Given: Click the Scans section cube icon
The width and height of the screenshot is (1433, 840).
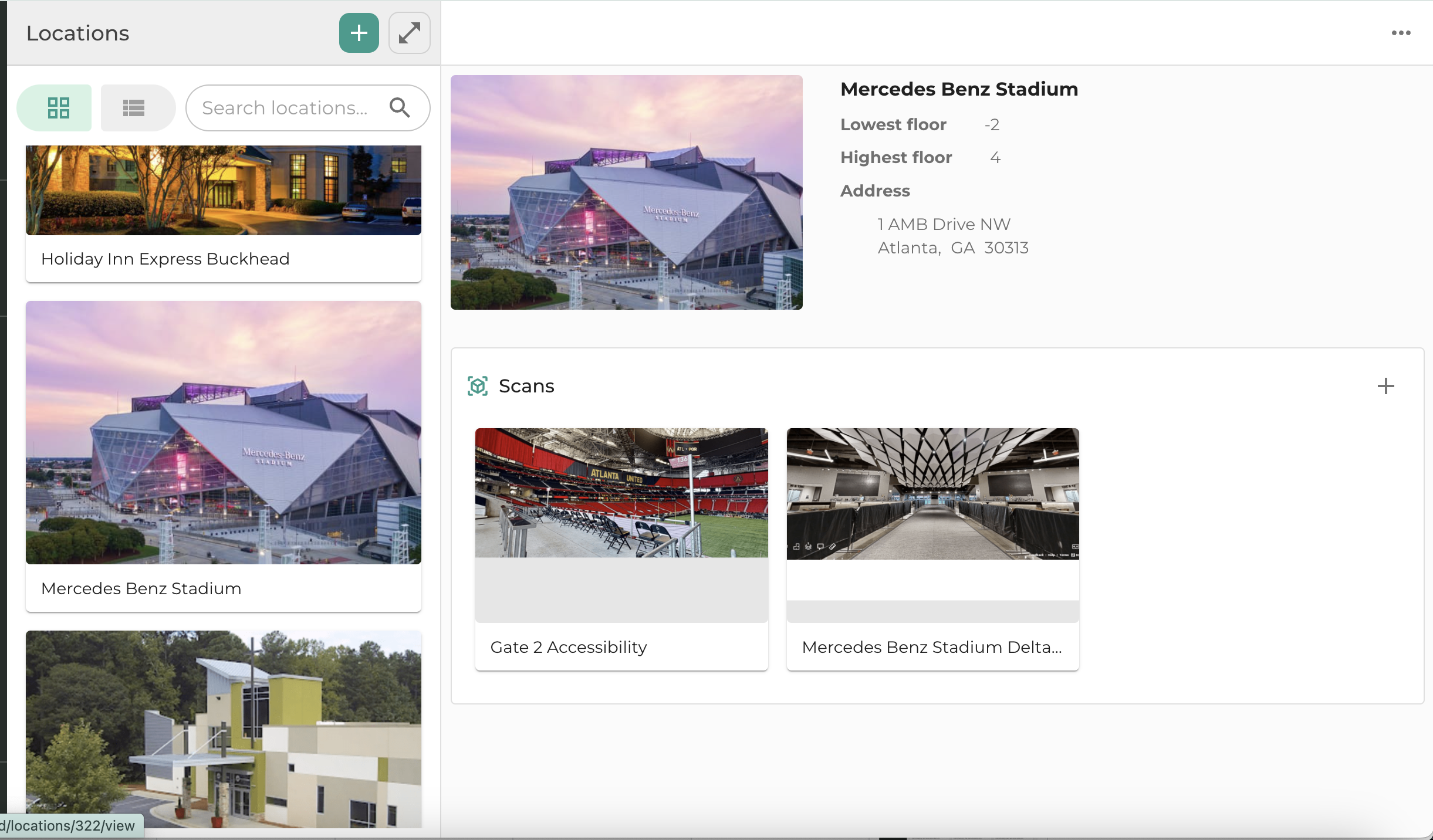Looking at the screenshot, I should coord(478,386).
